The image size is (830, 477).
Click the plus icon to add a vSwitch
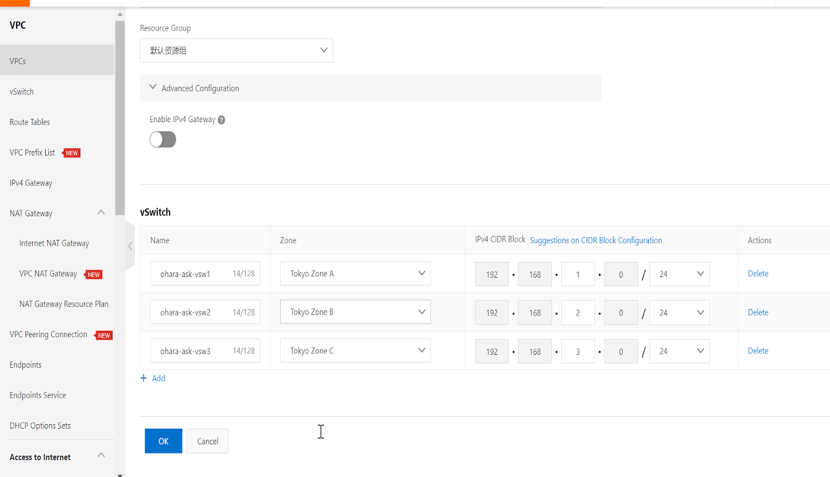point(144,378)
